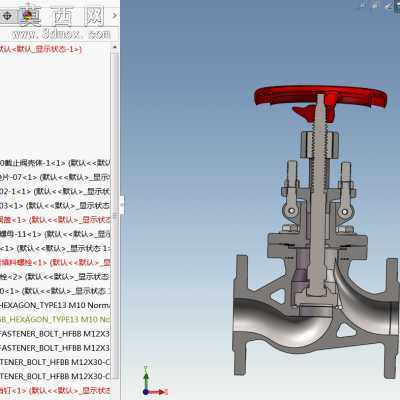Screen dimensions: 400x400
Task: Select the tree row ending 片-07<1>
Action: pyautogui.click(x=55, y=177)
